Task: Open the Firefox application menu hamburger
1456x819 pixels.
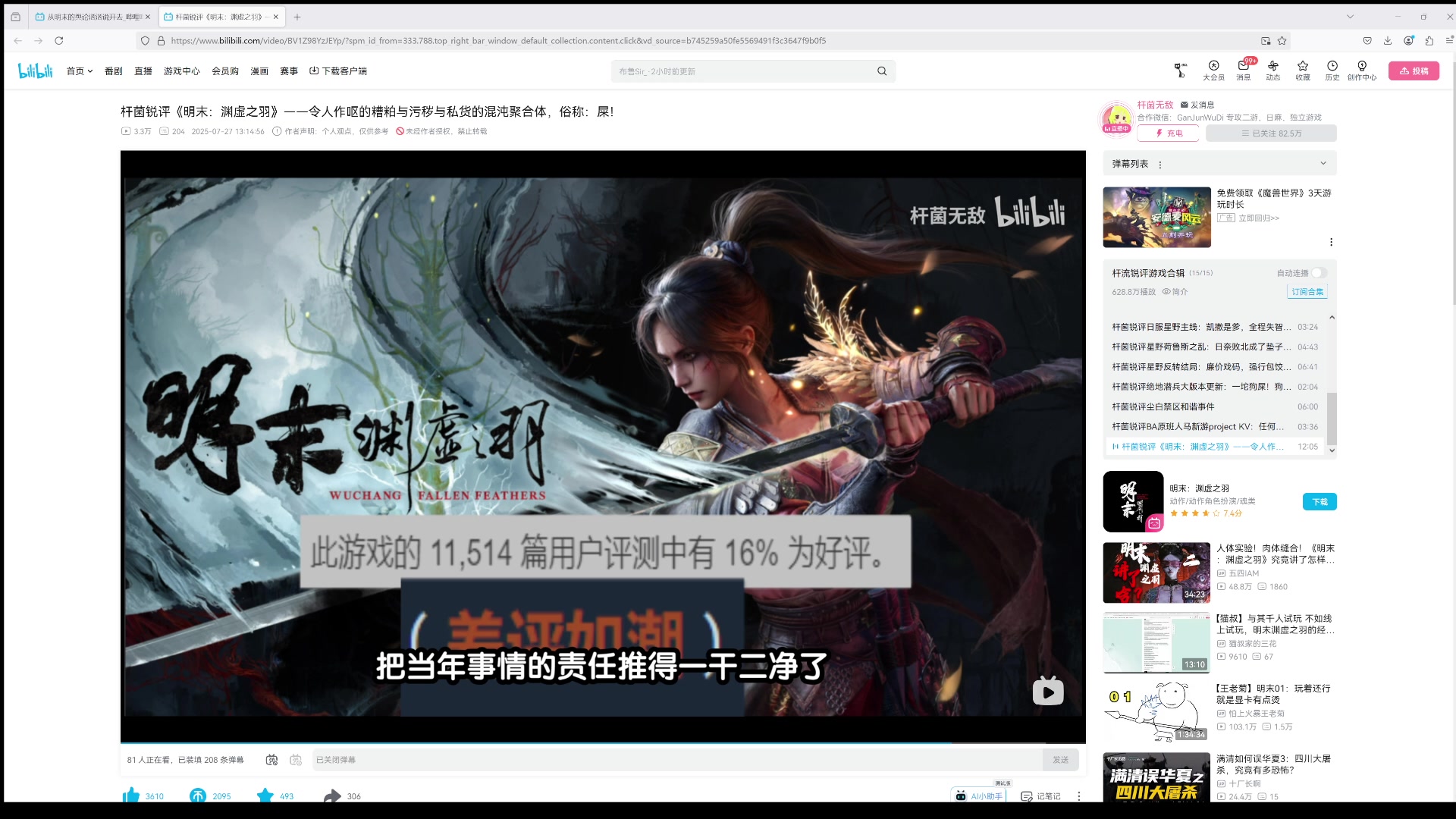Action: (1449, 41)
